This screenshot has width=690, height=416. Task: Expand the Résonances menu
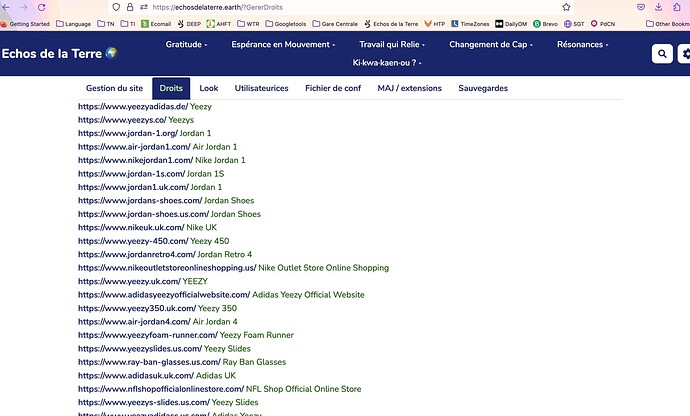(583, 44)
